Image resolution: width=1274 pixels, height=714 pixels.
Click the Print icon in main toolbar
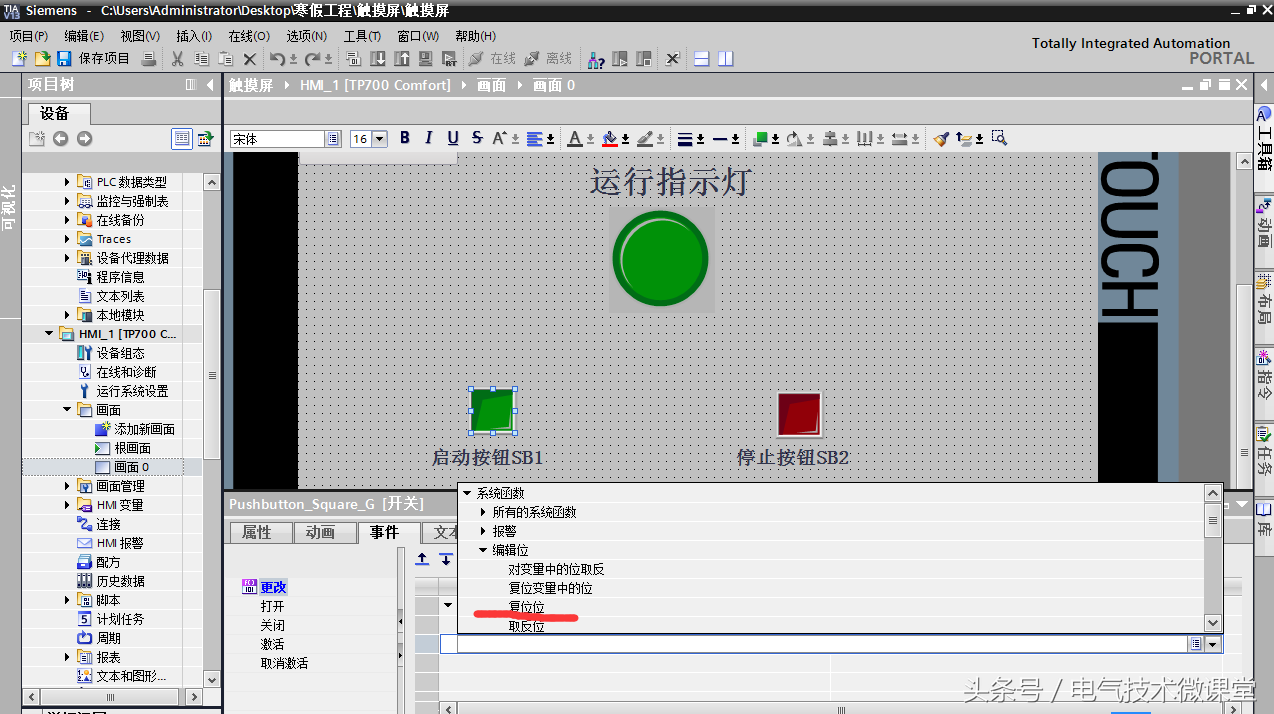pos(149,59)
